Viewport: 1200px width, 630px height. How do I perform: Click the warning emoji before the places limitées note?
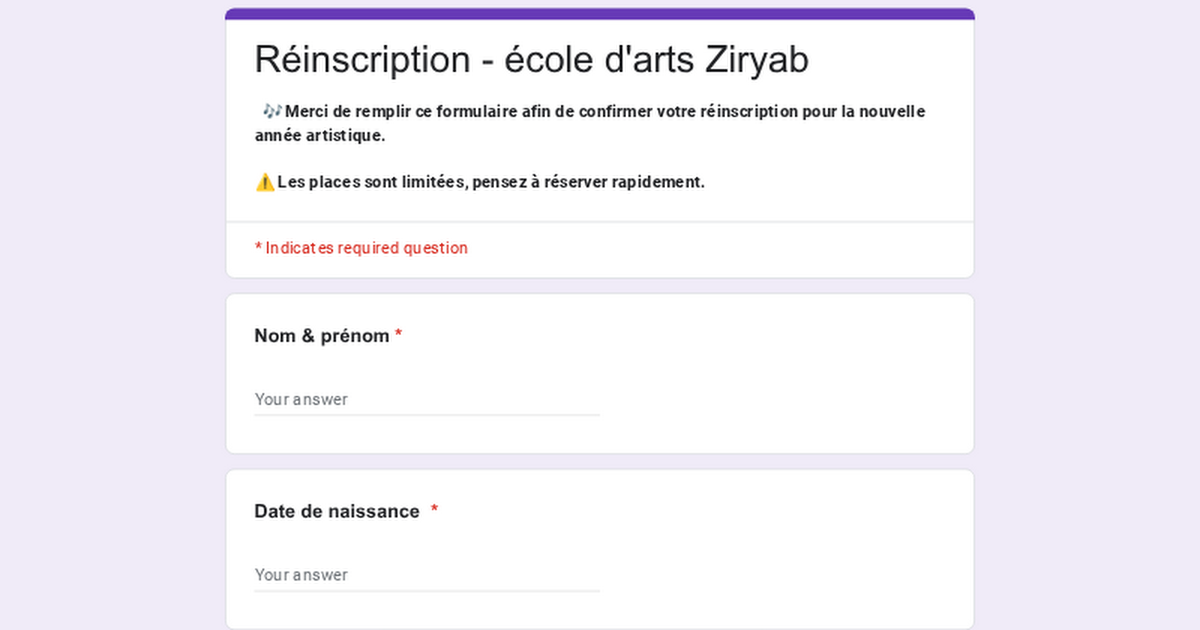[x=264, y=181]
